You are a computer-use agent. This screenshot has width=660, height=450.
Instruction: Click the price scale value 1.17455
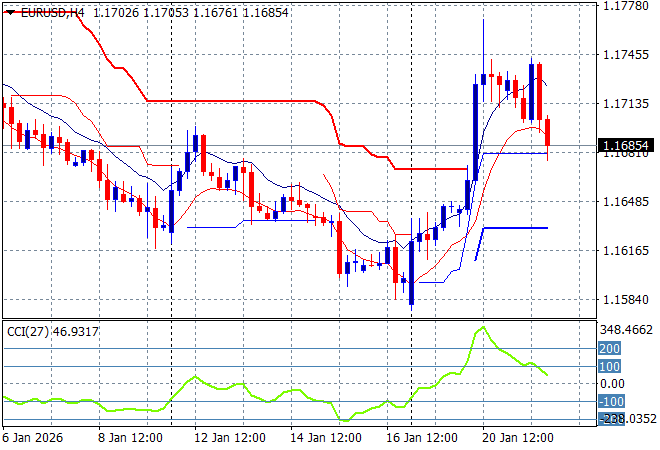[625, 55]
